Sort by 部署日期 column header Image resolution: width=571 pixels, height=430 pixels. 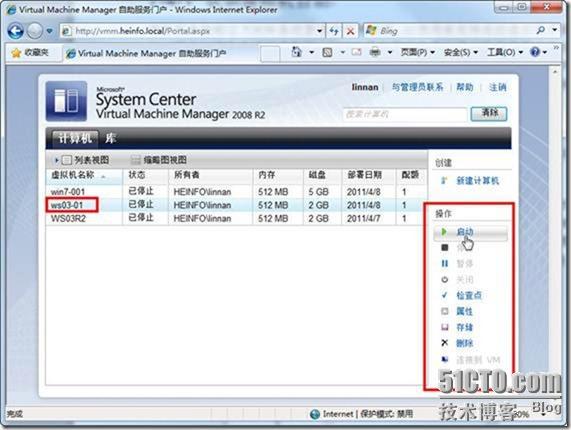click(x=368, y=175)
